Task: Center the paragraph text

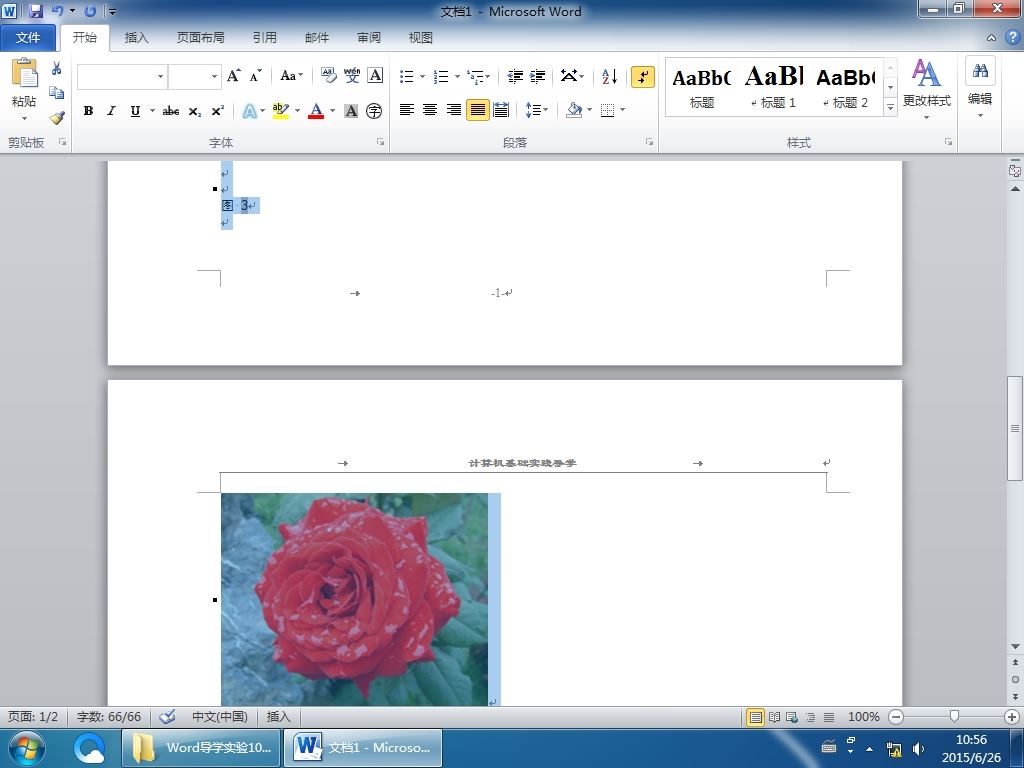Action: click(430, 110)
